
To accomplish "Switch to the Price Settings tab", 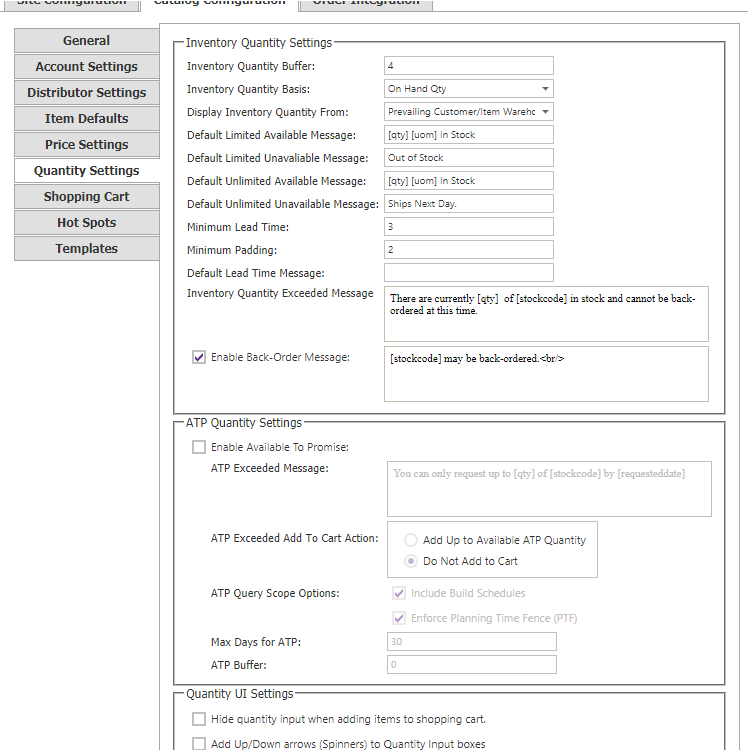I will (86, 145).
